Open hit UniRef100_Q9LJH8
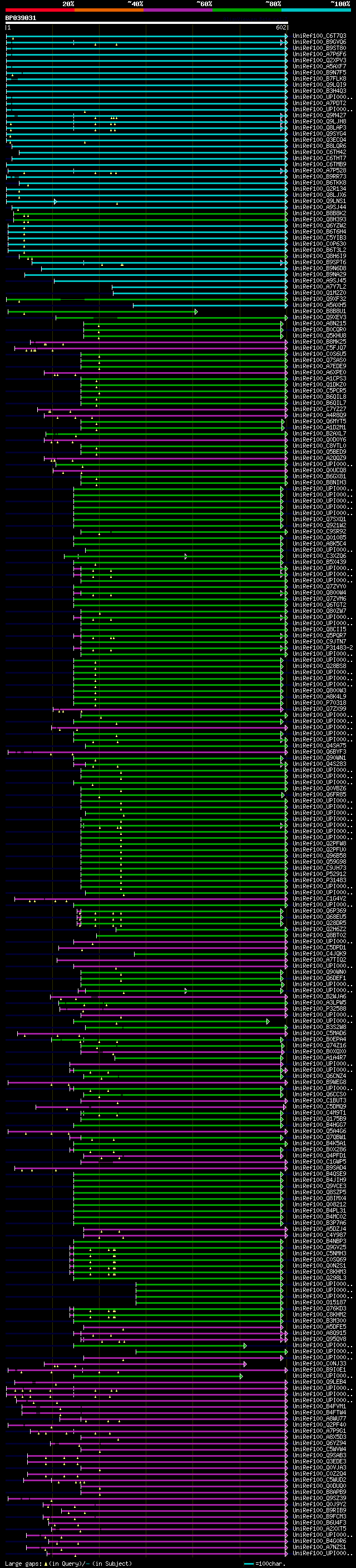This screenshot has width=356, height=1568. tap(319, 122)
